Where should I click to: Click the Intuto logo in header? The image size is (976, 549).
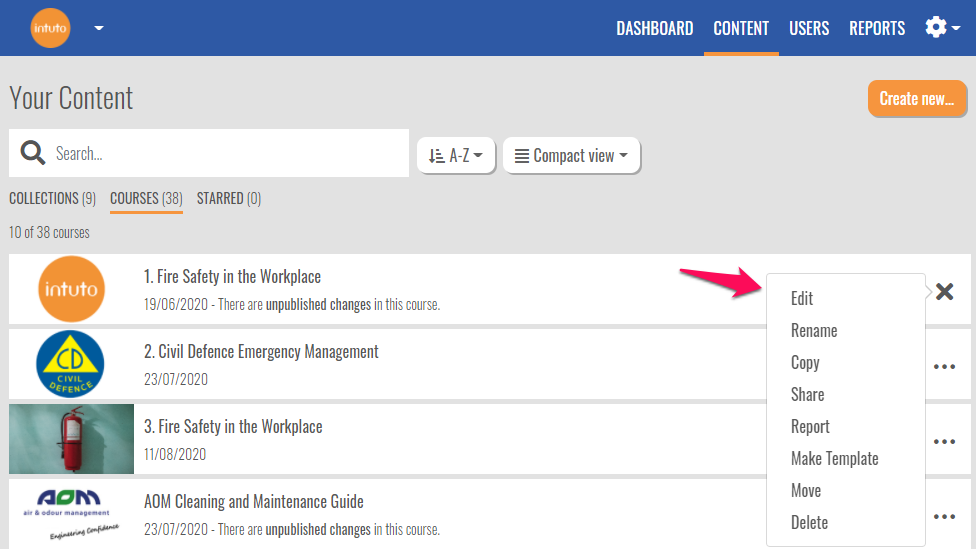[51, 28]
